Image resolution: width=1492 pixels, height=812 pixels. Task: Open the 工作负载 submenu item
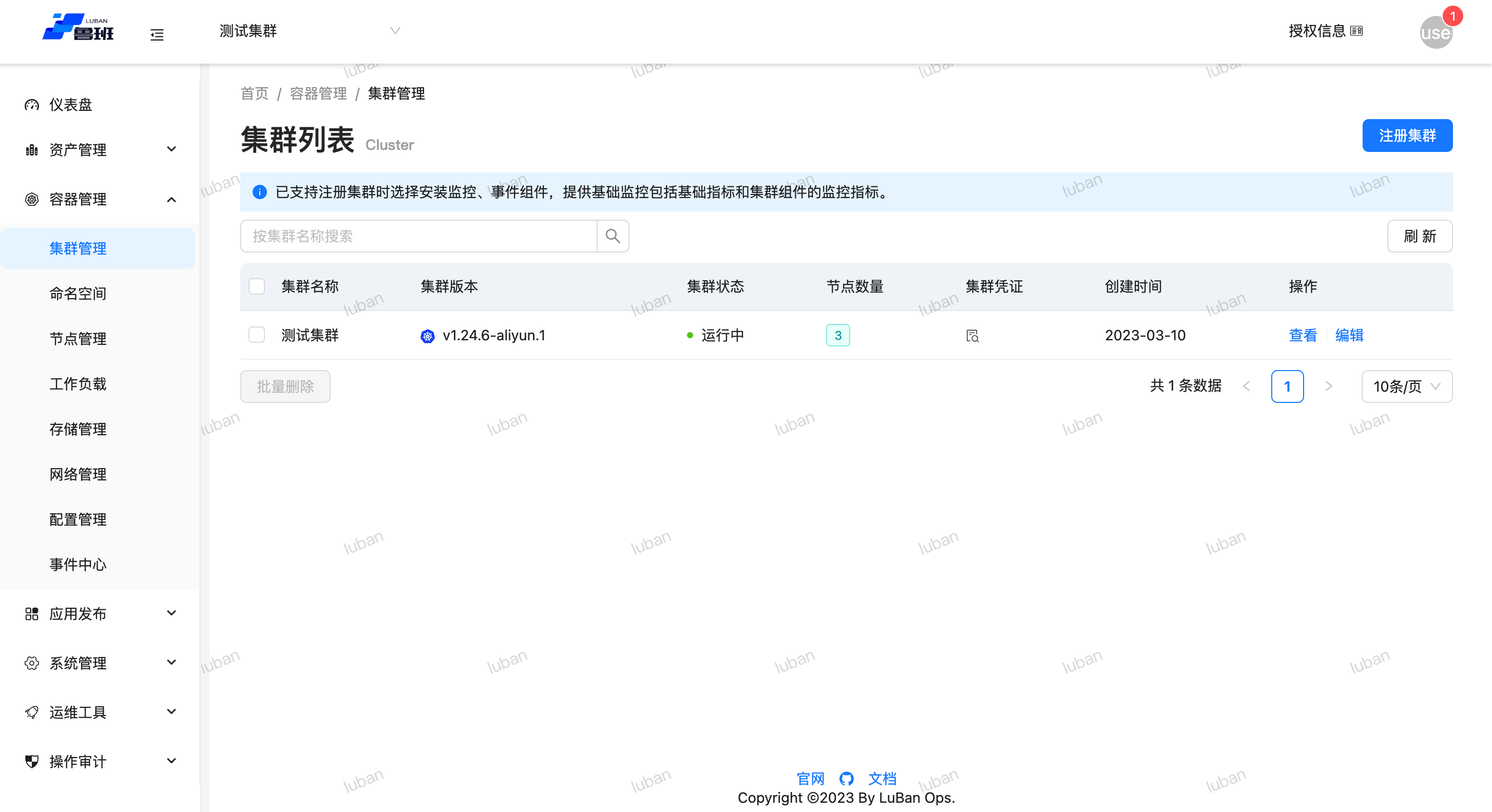click(x=78, y=384)
